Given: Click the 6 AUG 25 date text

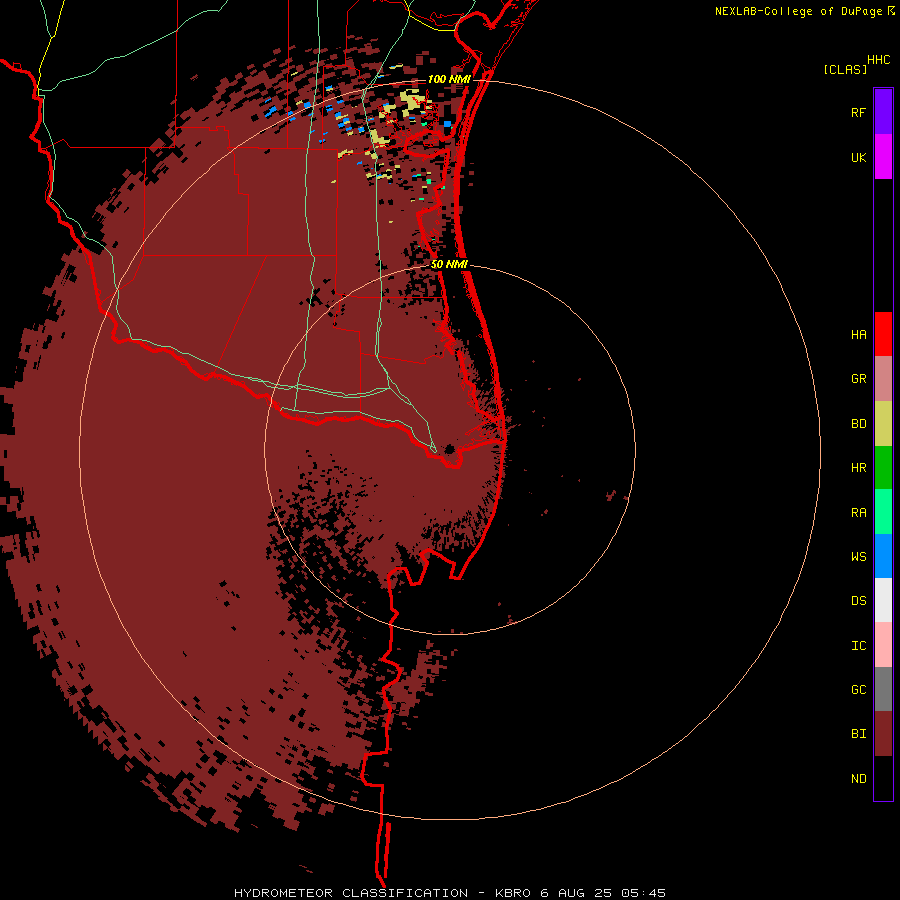Looking at the screenshot, I should pyautogui.click(x=576, y=893).
